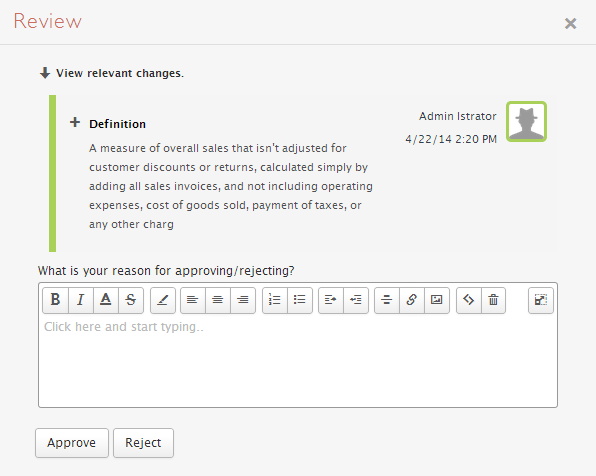Select the highlight marker tool
Screen dimensions: 596x476
163,300
